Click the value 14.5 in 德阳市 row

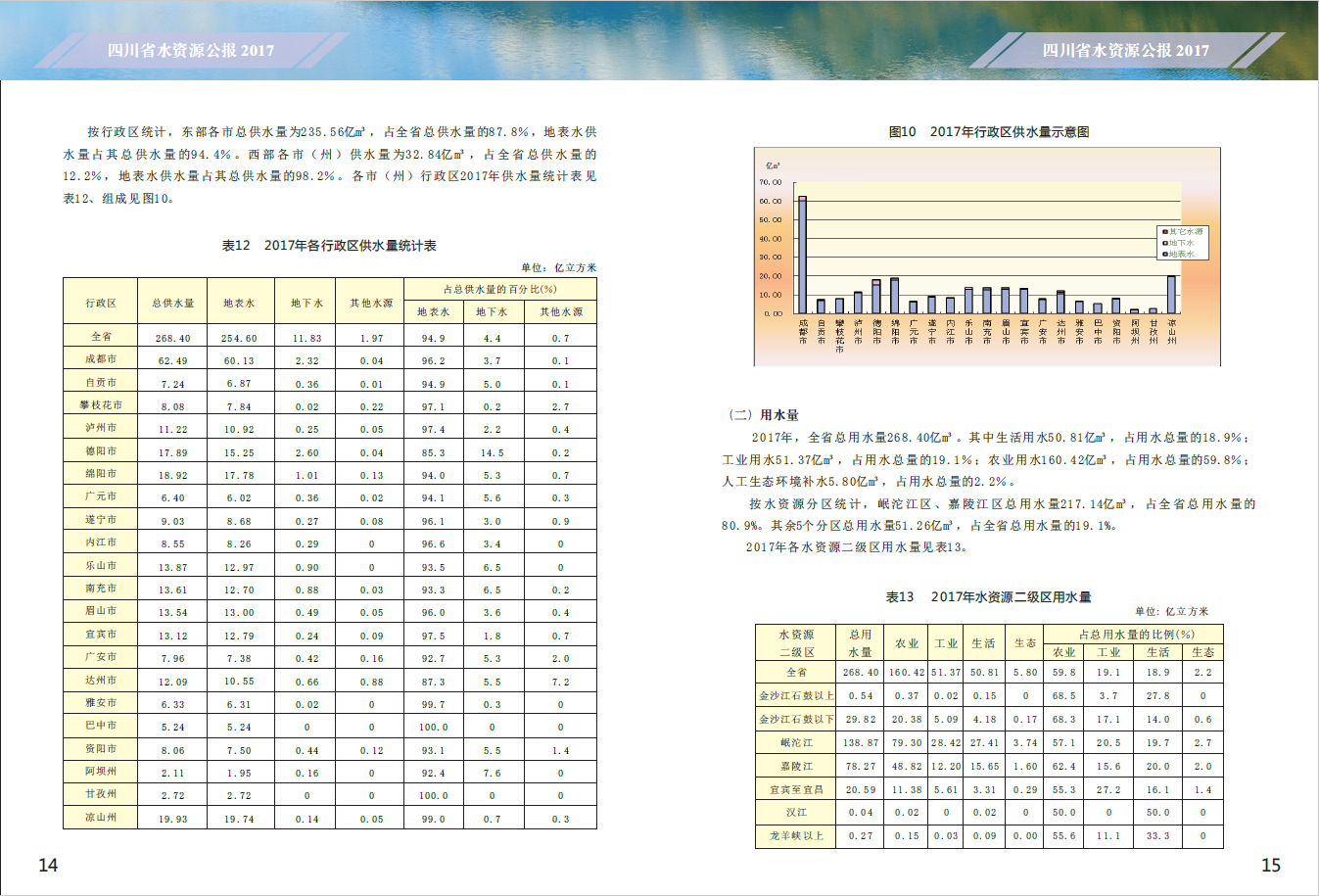coord(492,453)
